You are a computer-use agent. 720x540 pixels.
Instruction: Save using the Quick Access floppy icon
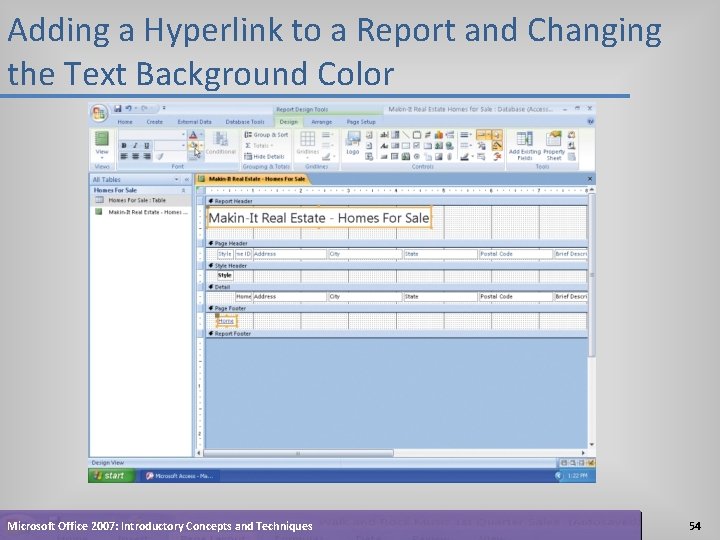118,108
